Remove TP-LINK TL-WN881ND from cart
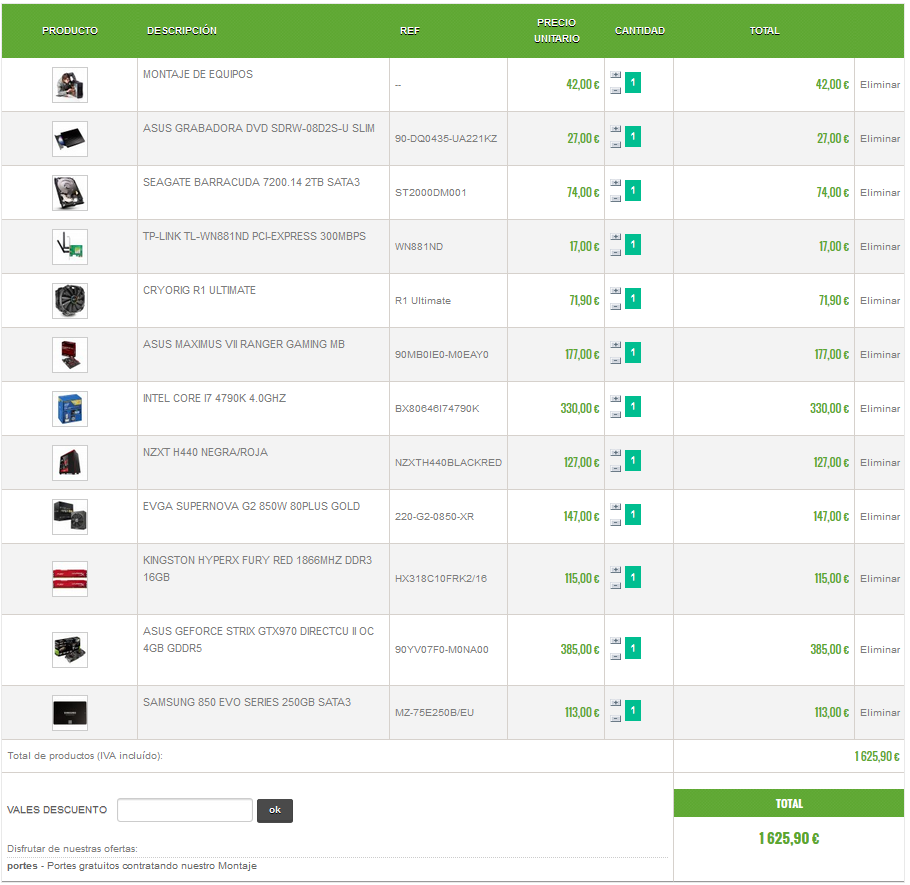Viewport: 910px width, 885px height. [880, 247]
